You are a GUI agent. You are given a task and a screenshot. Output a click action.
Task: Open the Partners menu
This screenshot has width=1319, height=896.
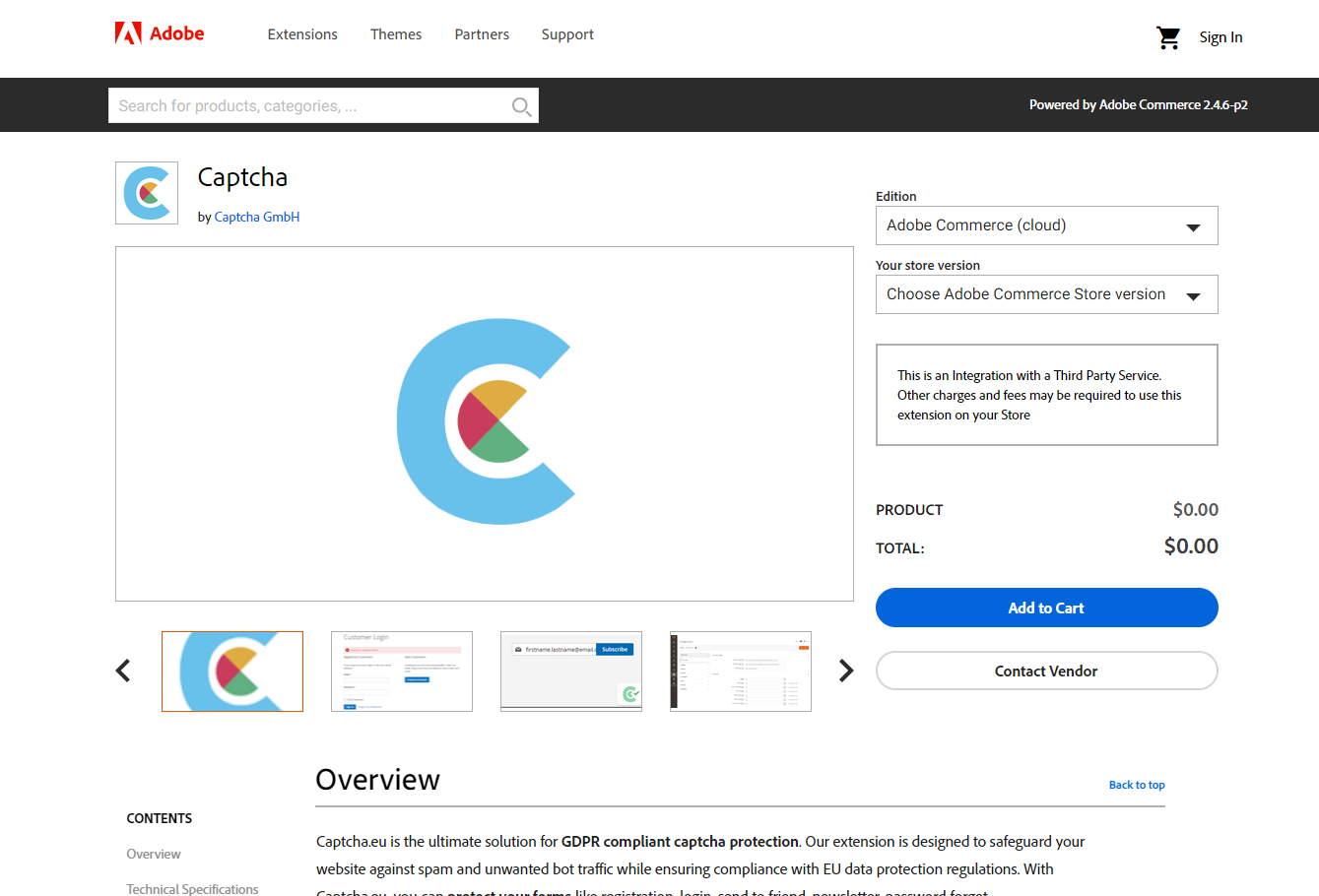pos(482,34)
